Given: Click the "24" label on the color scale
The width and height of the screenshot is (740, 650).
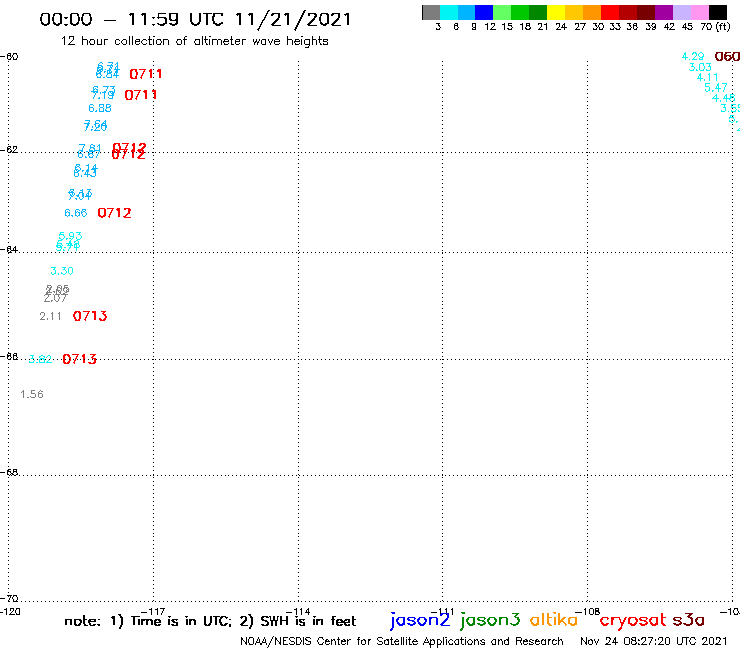Looking at the screenshot, I should pyautogui.click(x=561, y=27).
